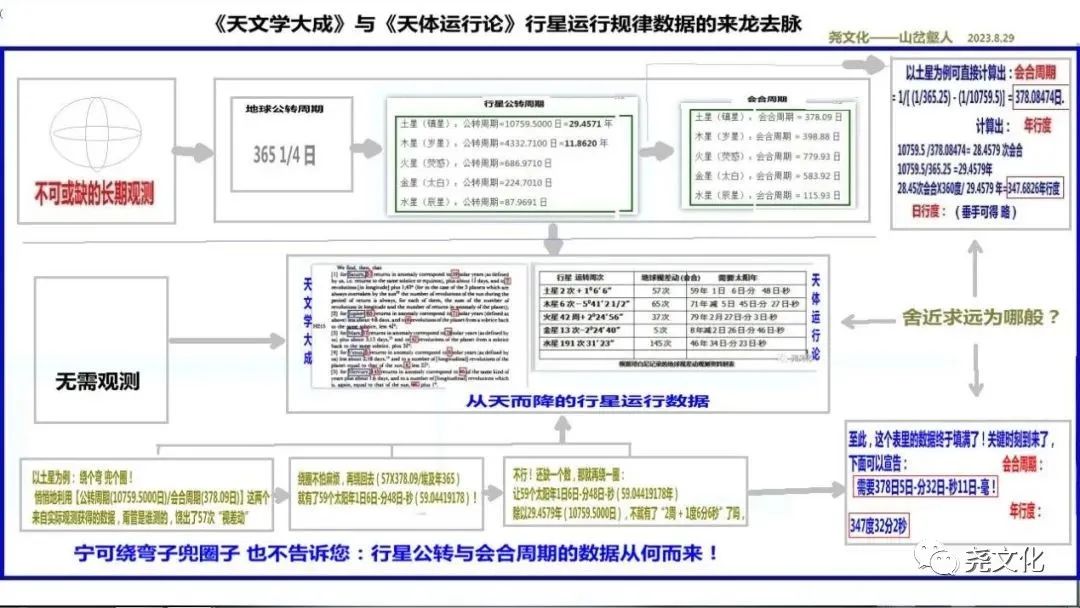The image size is (1080, 608).
Task: Click the 日行度:(垂手可得 略) line
Action: (x=964, y=212)
